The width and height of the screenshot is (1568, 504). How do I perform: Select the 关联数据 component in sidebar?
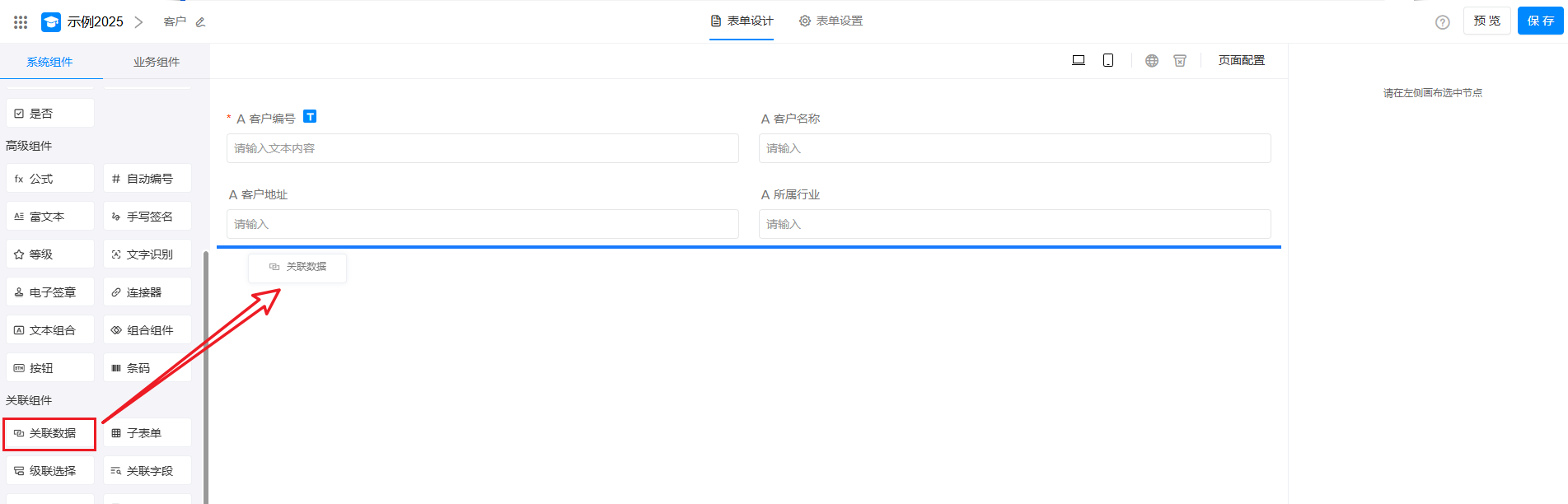(x=50, y=433)
